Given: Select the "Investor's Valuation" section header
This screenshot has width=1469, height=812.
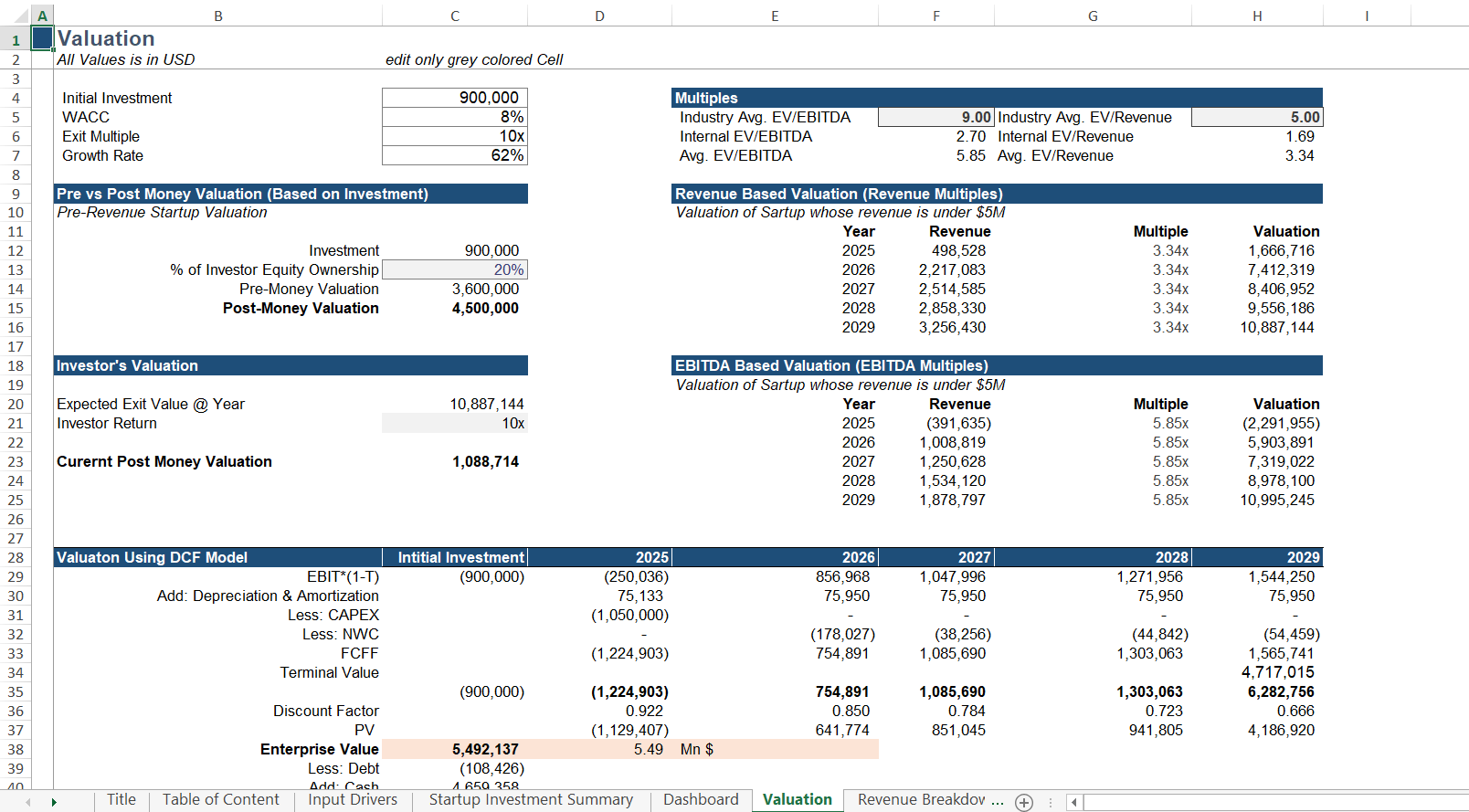Looking at the screenshot, I should pyautogui.click(x=291, y=365).
